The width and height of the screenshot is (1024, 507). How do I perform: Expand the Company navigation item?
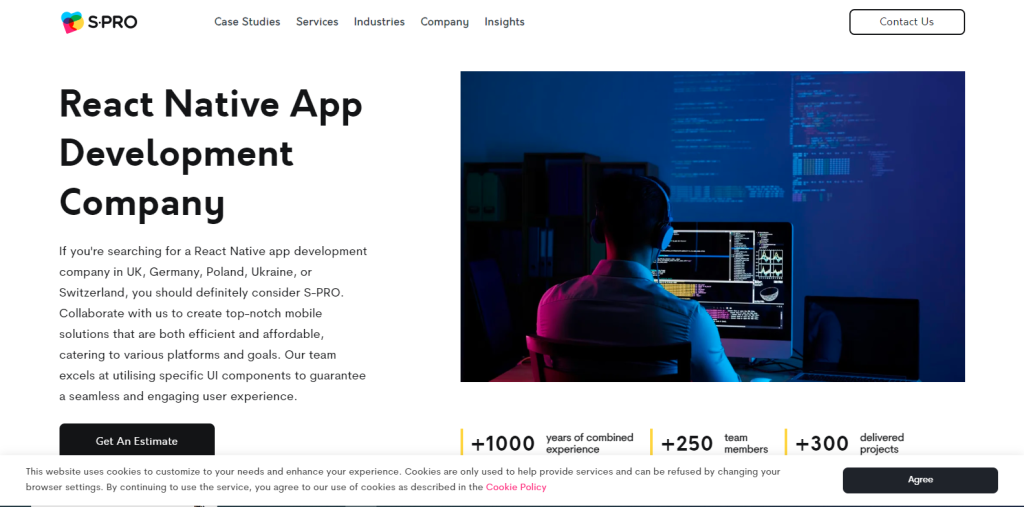point(444,22)
